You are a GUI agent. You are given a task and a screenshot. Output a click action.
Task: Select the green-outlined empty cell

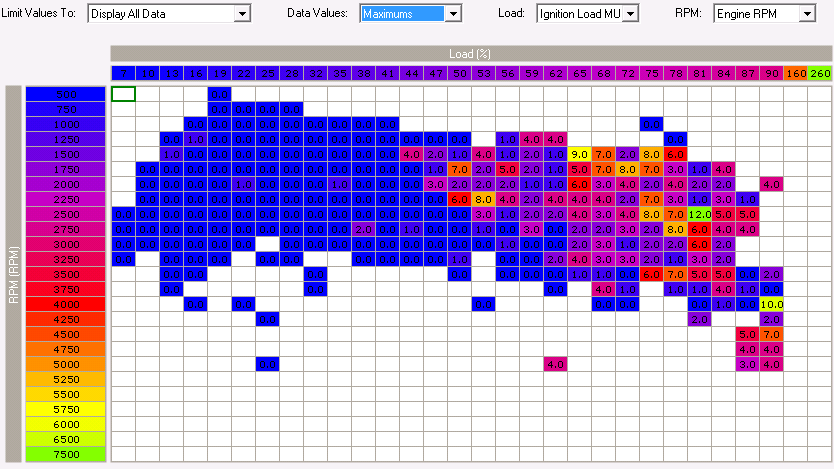click(x=123, y=94)
